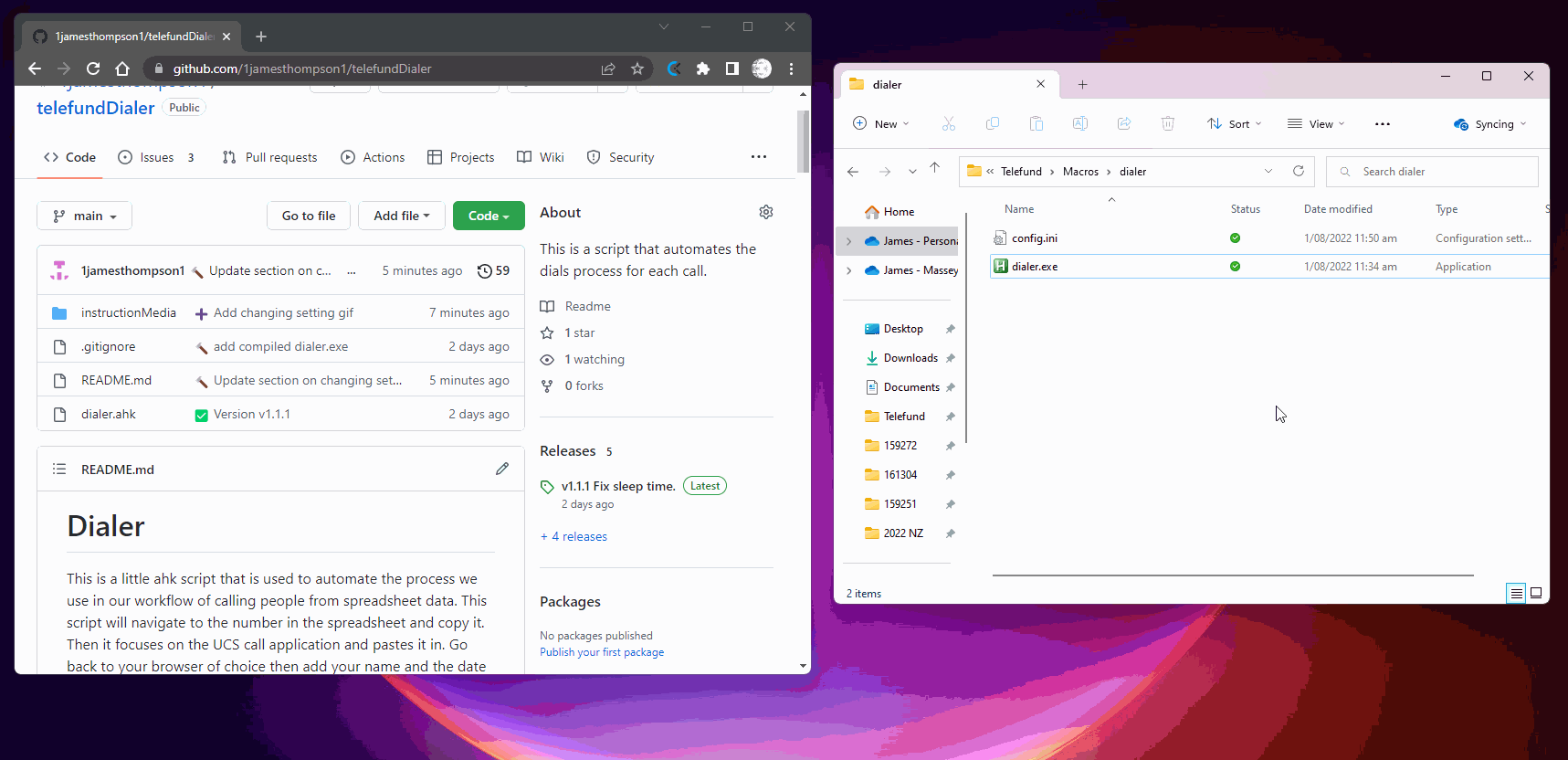Open the green Code dropdown
This screenshot has height=760, width=1568.
coord(489,216)
